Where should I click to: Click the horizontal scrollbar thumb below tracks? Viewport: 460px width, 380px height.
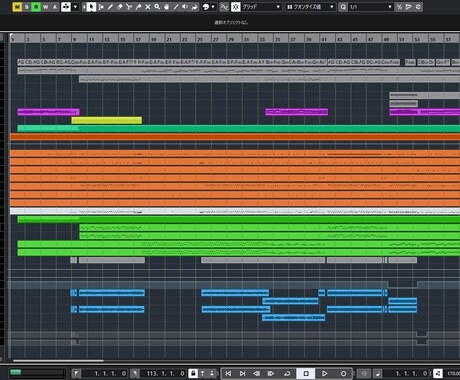pyautogui.click(x=58, y=360)
